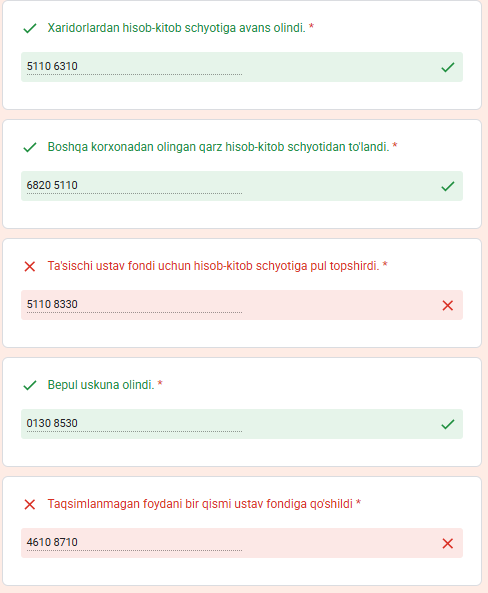The image size is (488, 593).
Task: Click red cross inside 5110 8330 answer
Action: pyautogui.click(x=448, y=305)
